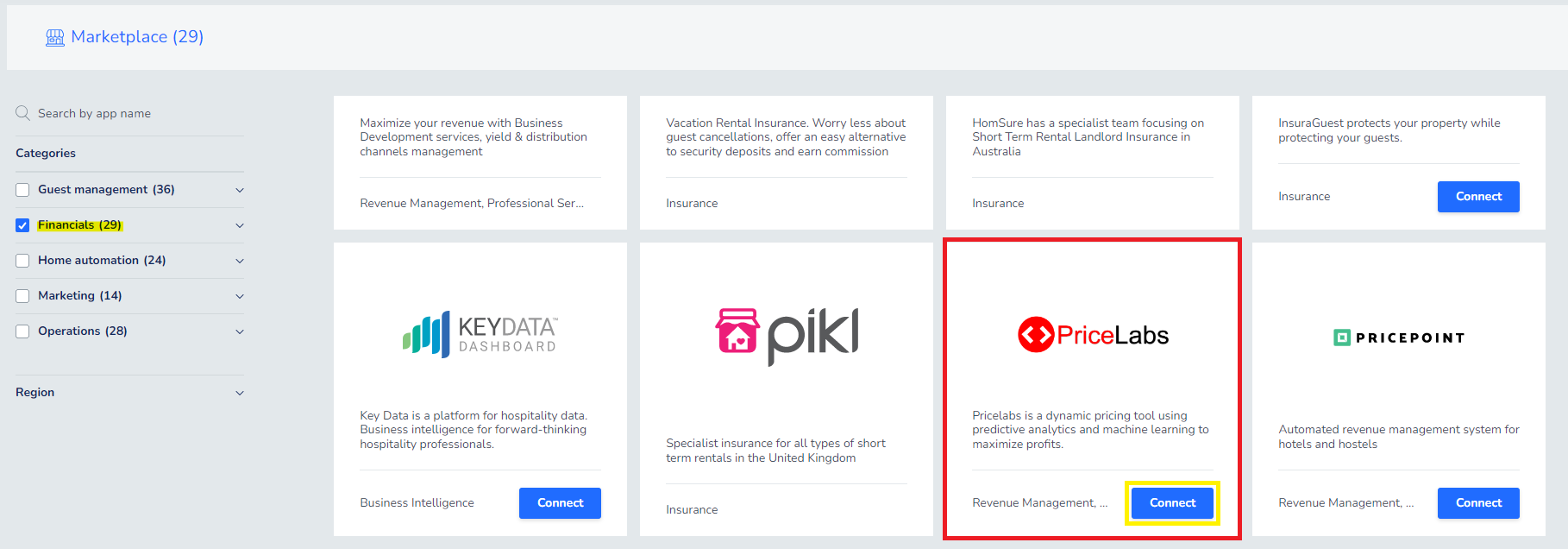Click the Marketplace (29) heading
1568x549 pixels.
coord(137,37)
